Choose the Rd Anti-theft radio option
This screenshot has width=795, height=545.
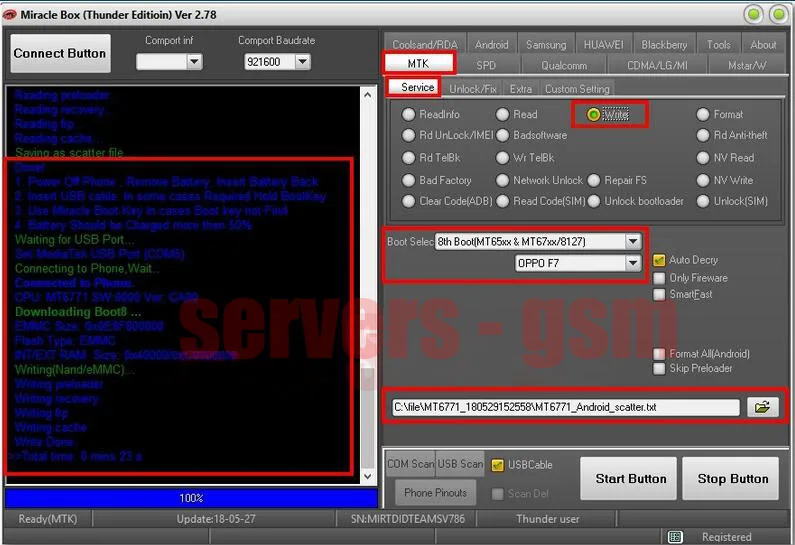pos(703,135)
